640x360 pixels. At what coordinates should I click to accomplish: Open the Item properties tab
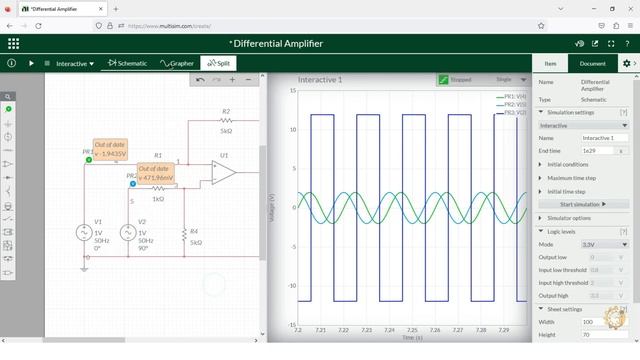(x=550, y=64)
